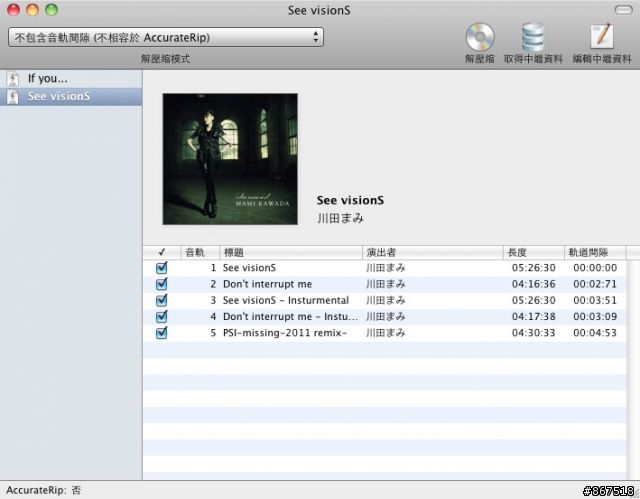Image resolution: width=640 pixels, height=499 pixels.
Task: Select title Don't interrupt me - Instu…
Action: [290, 317]
